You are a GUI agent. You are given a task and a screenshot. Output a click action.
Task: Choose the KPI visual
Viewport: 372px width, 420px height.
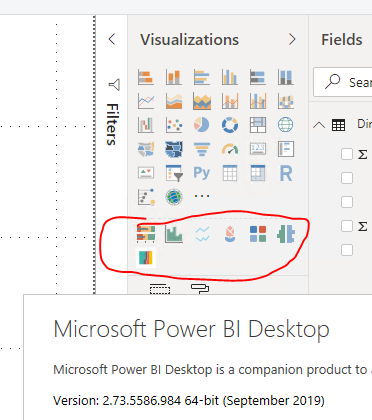[146, 173]
